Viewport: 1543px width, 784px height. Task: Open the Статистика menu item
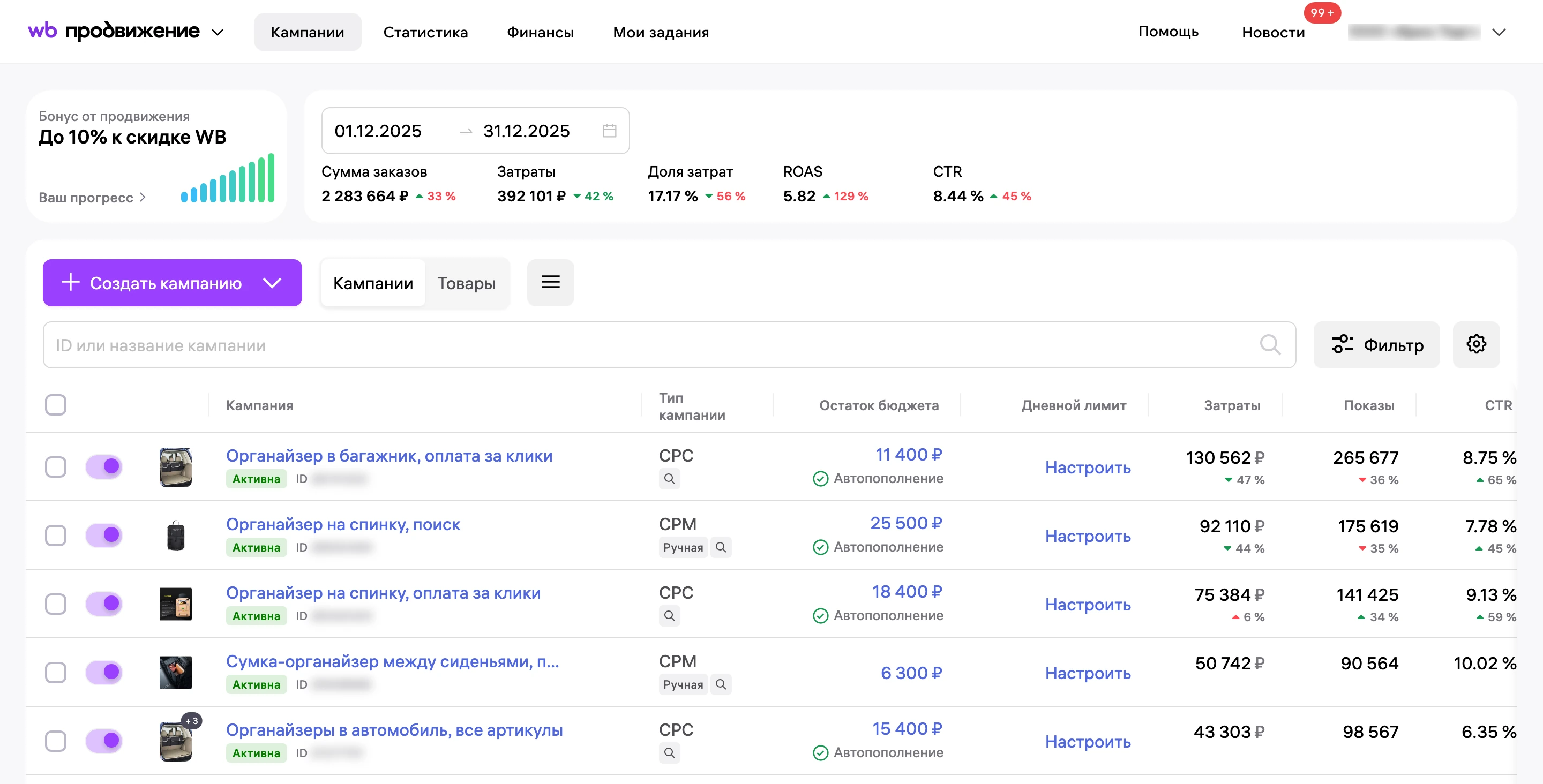pos(425,32)
